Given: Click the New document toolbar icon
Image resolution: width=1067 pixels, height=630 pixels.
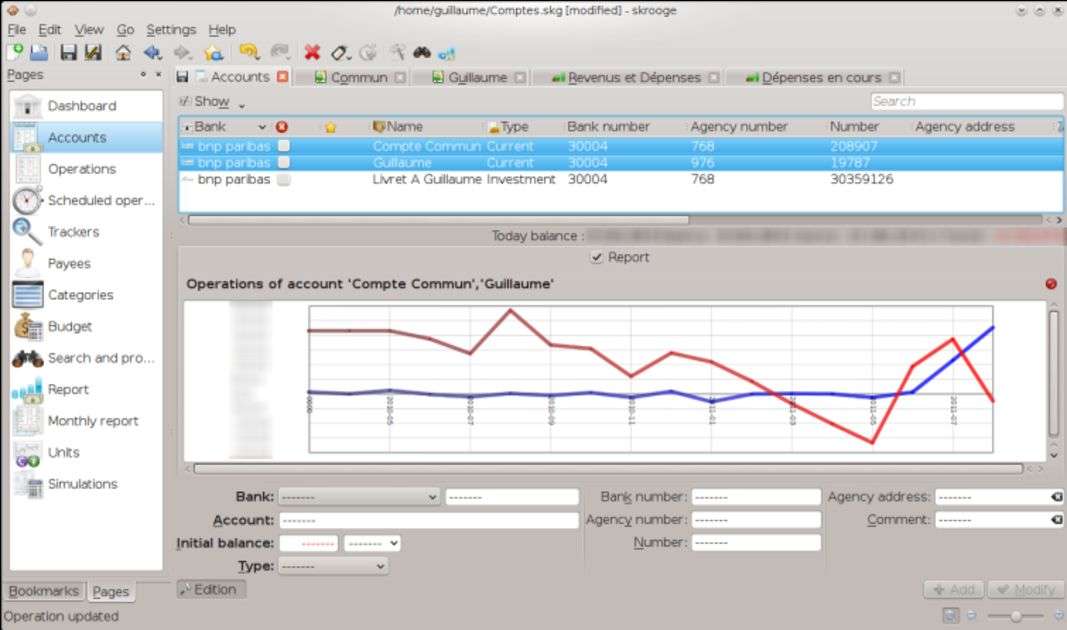Looking at the screenshot, I should point(15,52).
